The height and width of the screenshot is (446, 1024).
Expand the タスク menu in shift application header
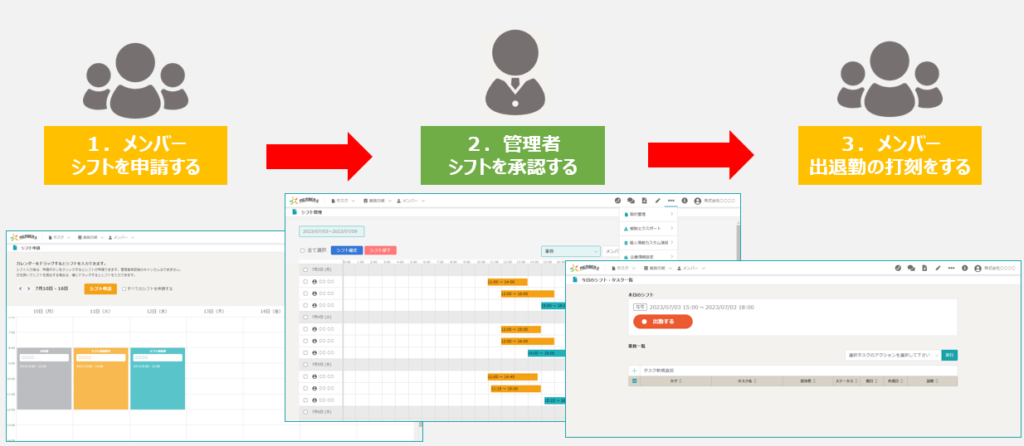click(59, 238)
